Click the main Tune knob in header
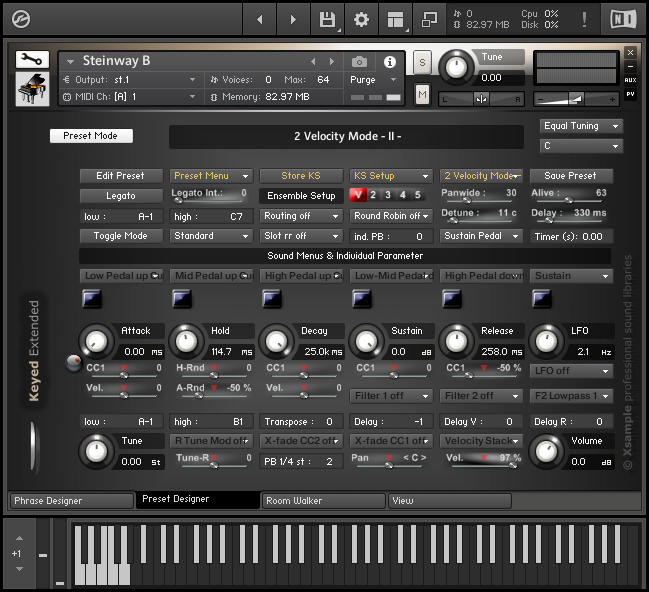Image resolution: width=649 pixels, height=592 pixels. pos(457,67)
